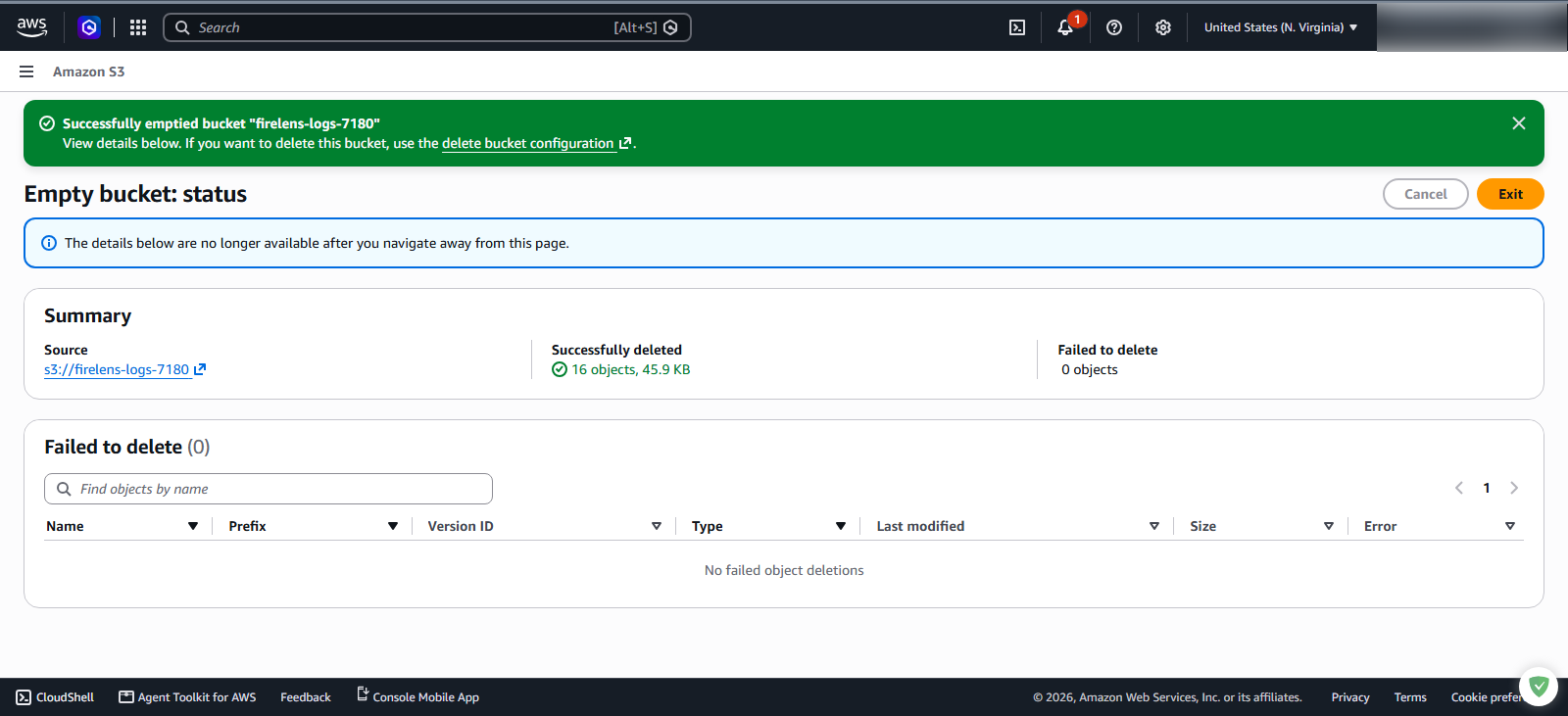Open the AWS home logo
This screenshot has height=716, width=1568.
(x=32, y=27)
